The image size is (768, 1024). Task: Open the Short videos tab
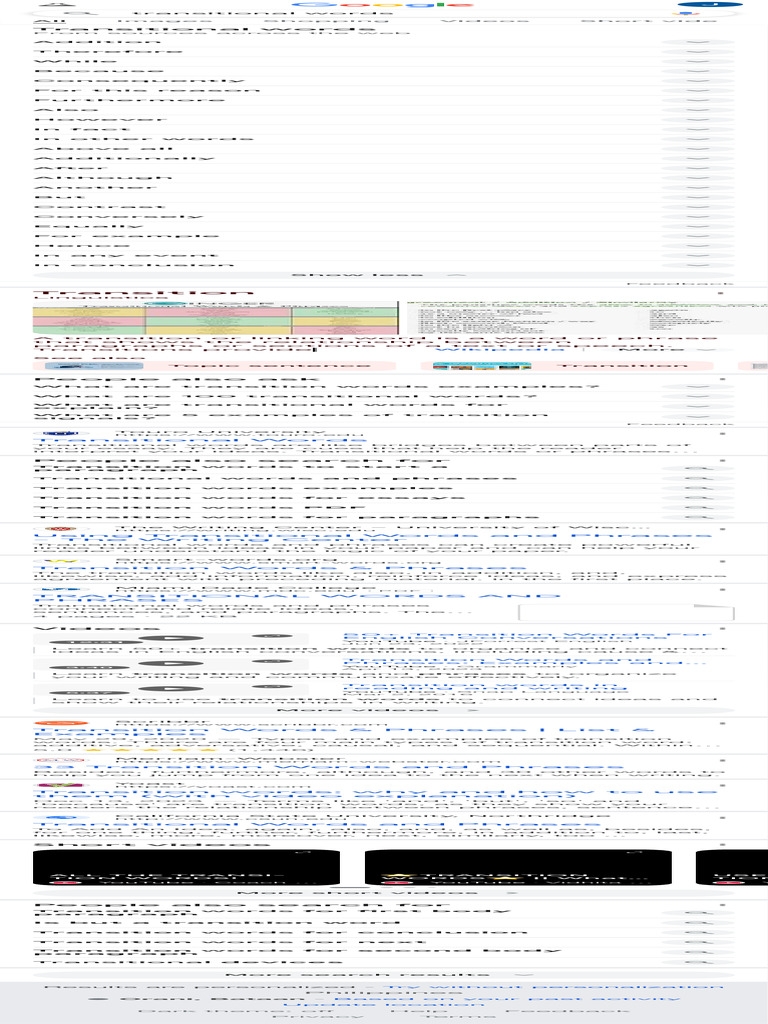(x=649, y=21)
